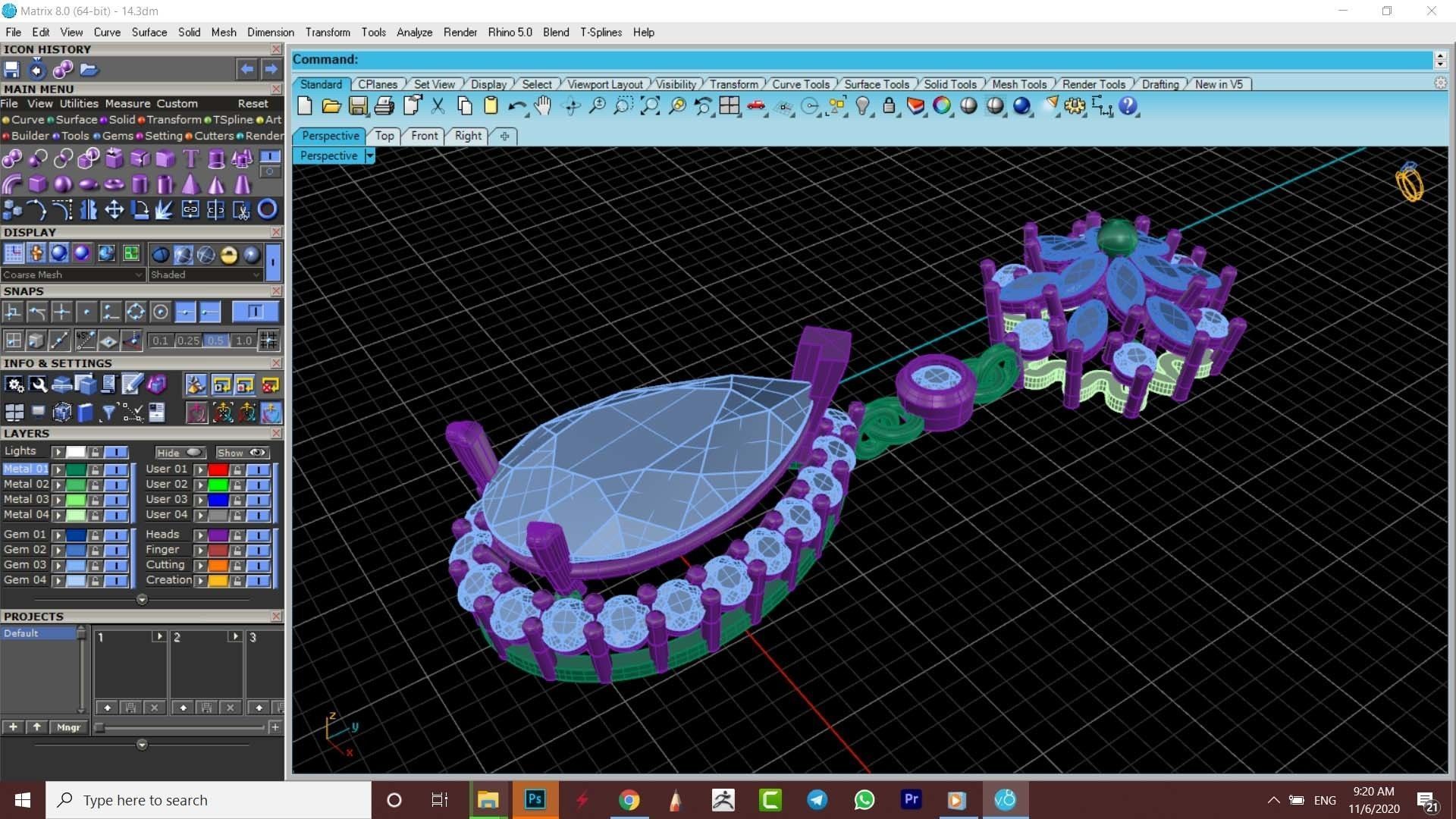Toggle the lock on Metal 01 layer
Image resolution: width=1456 pixels, height=819 pixels.
coord(96,470)
